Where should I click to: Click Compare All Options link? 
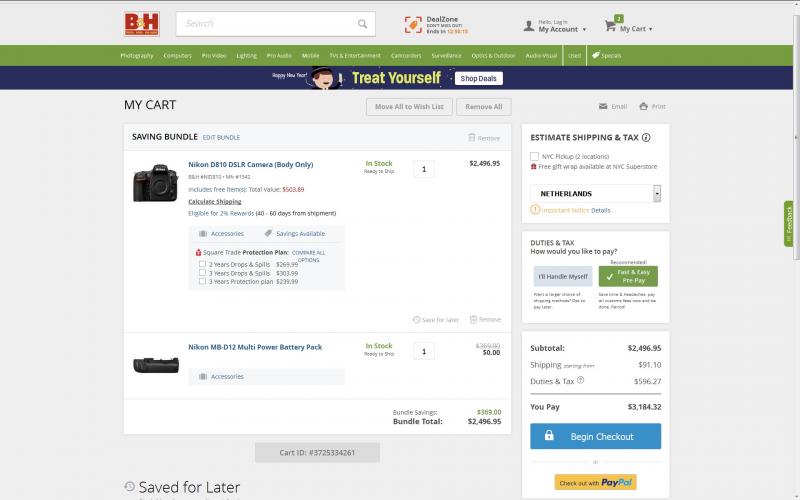[308, 256]
